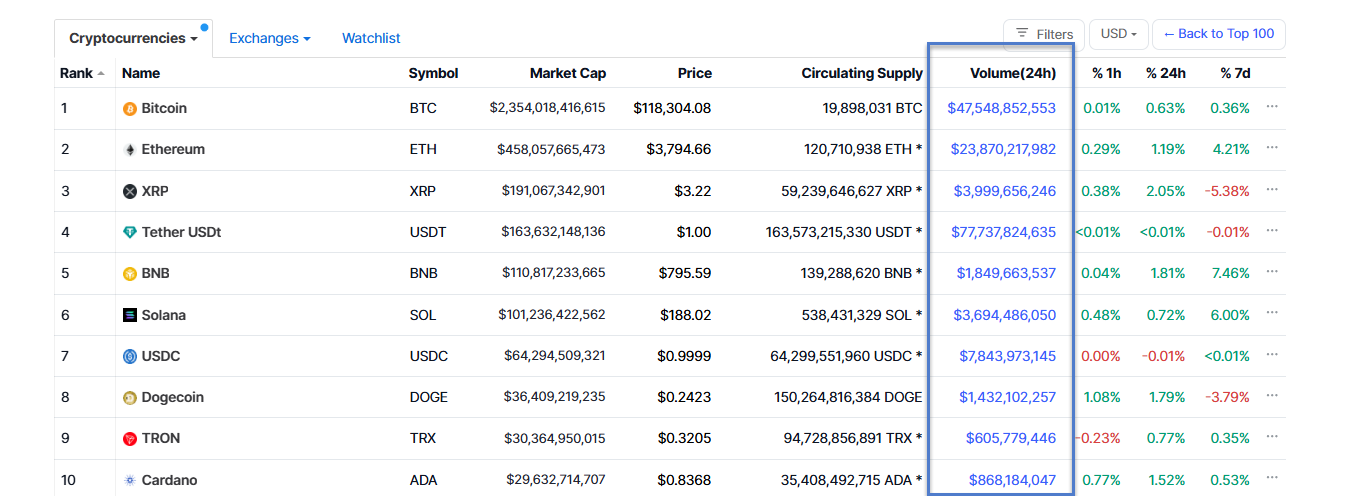Open the USD currency selector
The height and width of the screenshot is (496, 1362).
[x=1118, y=34]
